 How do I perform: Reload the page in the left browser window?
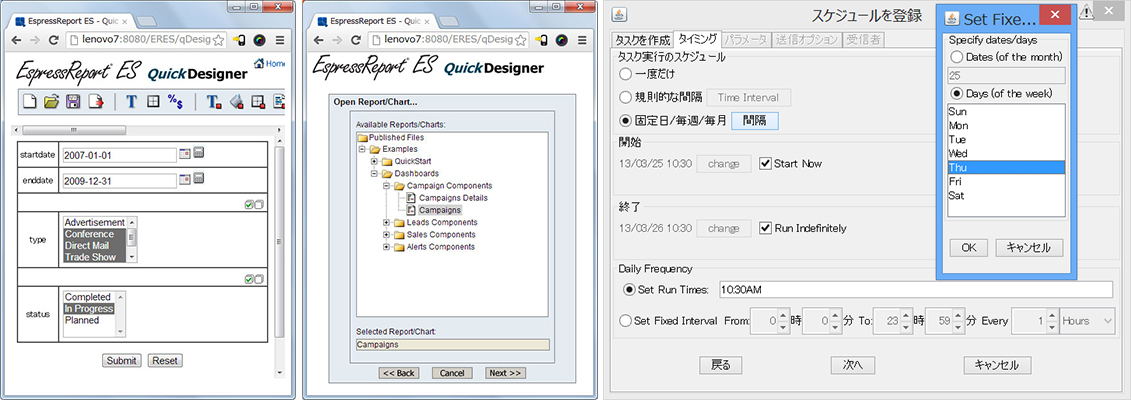click(x=51, y=40)
